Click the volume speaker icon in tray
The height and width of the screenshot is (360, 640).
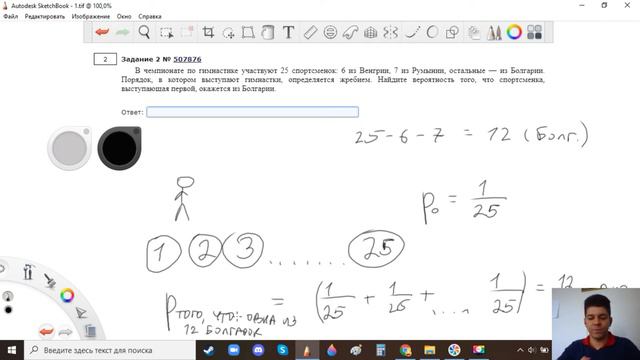pyautogui.click(x=531, y=350)
